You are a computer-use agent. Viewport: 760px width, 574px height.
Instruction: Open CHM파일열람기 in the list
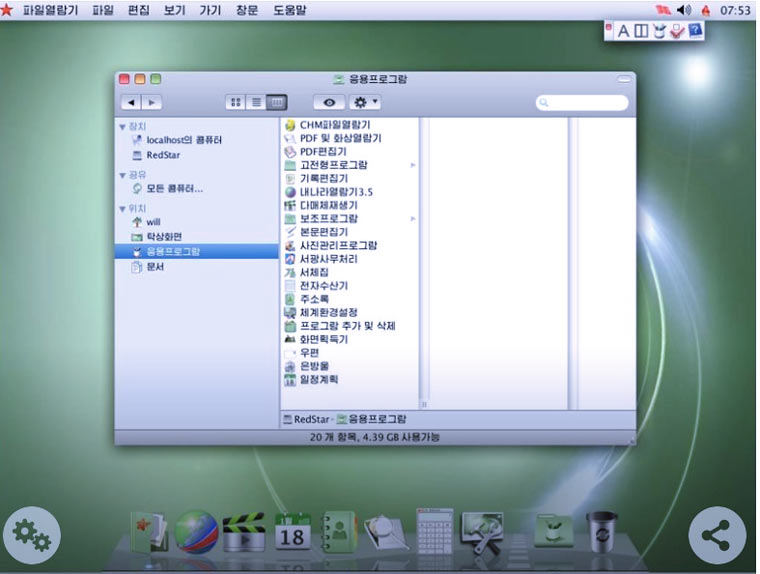click(334, 125)
